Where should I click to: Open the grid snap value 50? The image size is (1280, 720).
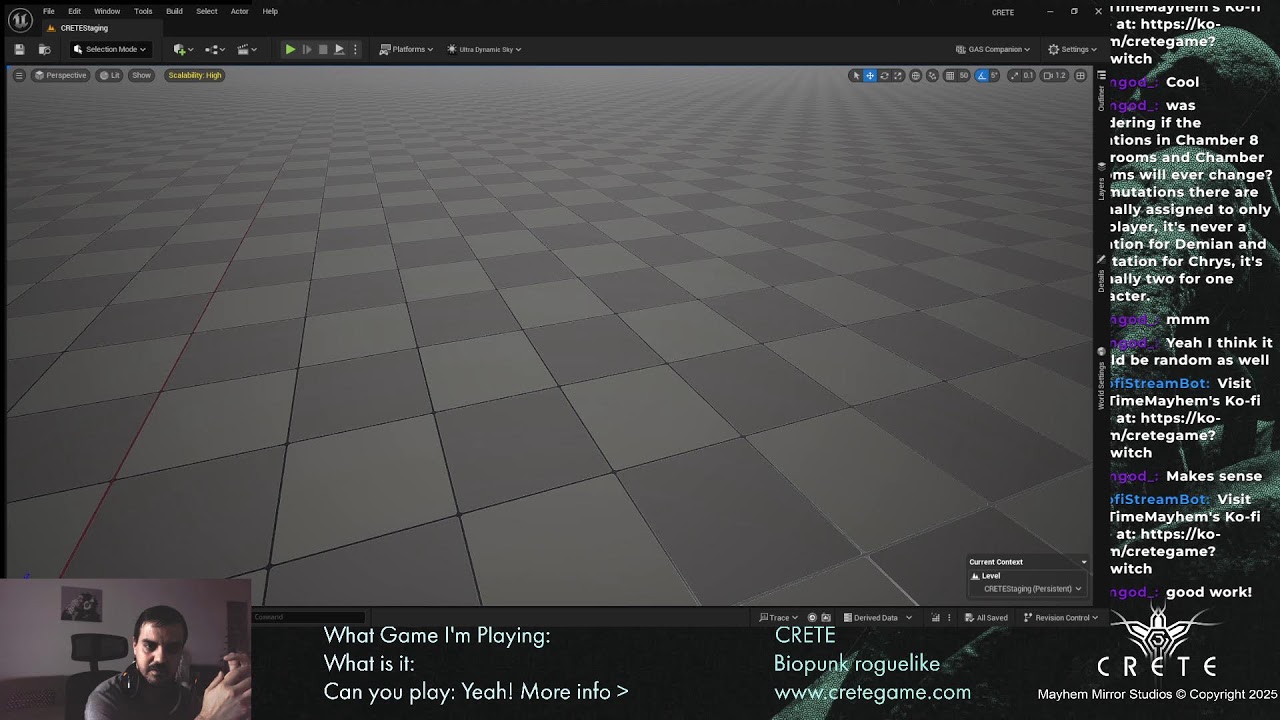click(964, 75)
